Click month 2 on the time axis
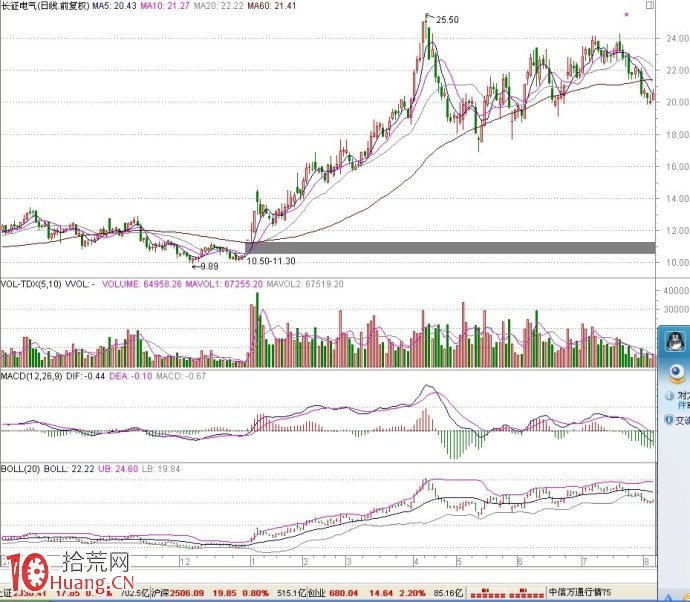The height and width of the screenshot is (602, 690). tap(305, 562)
